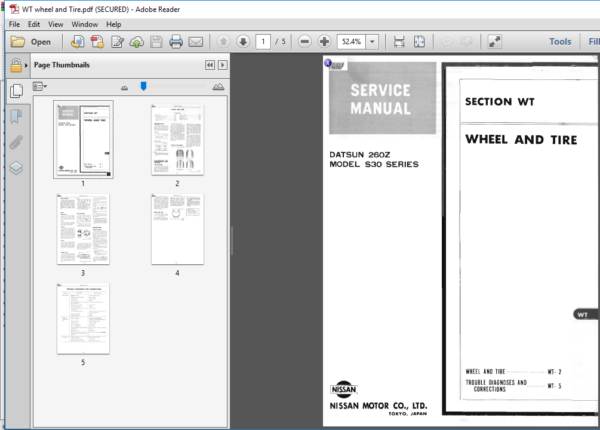Click the 'WHEEL AND TIRE' heading in document
Screen dimensions: 600x430
521,140
